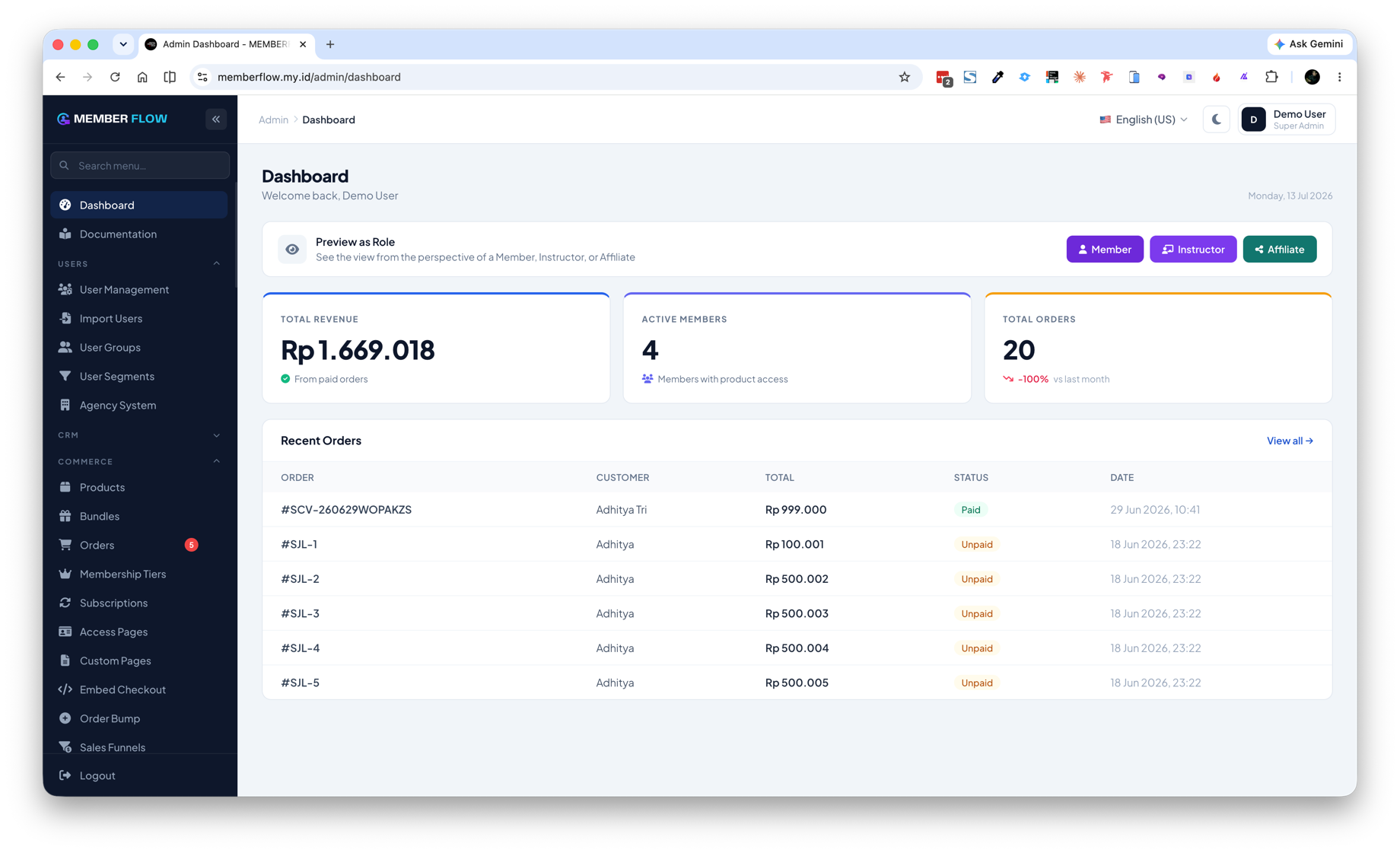Click the Orders badge showing 5
This screenshot has height=853, width=1400.
click(x=192, y=545)
